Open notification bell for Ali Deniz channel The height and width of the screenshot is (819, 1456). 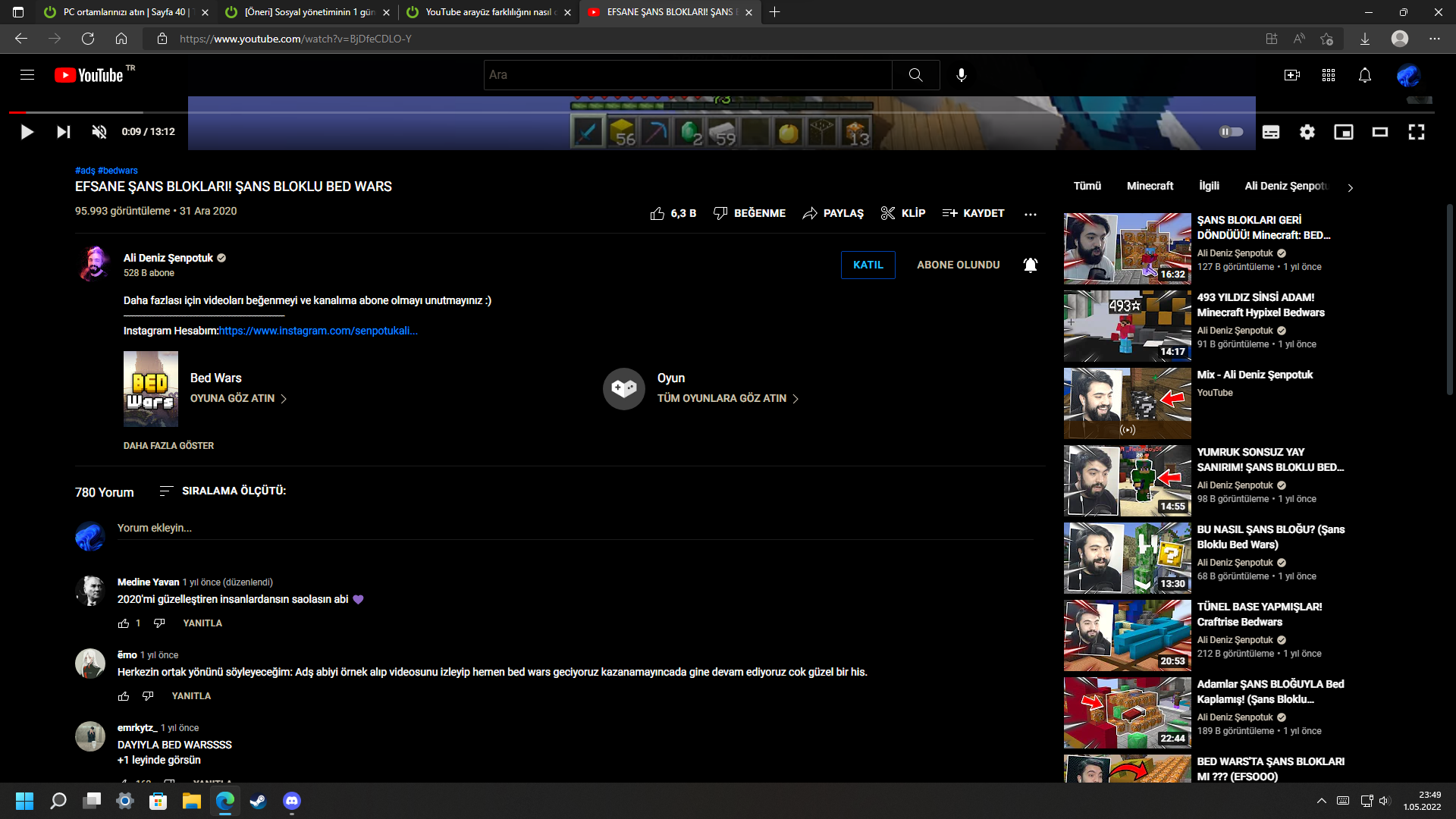1030,265
